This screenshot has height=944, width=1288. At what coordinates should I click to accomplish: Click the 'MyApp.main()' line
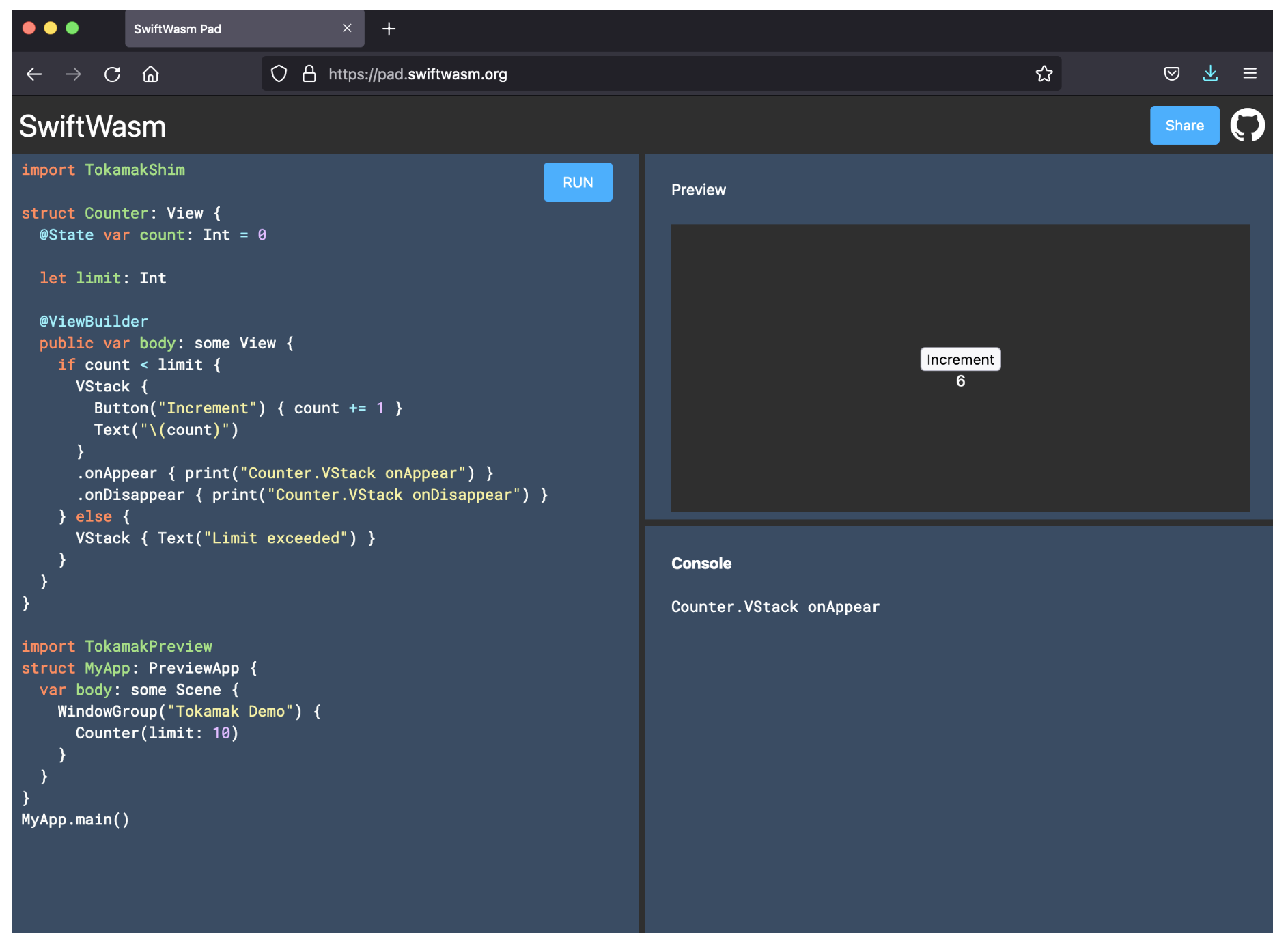coord(75,820)
